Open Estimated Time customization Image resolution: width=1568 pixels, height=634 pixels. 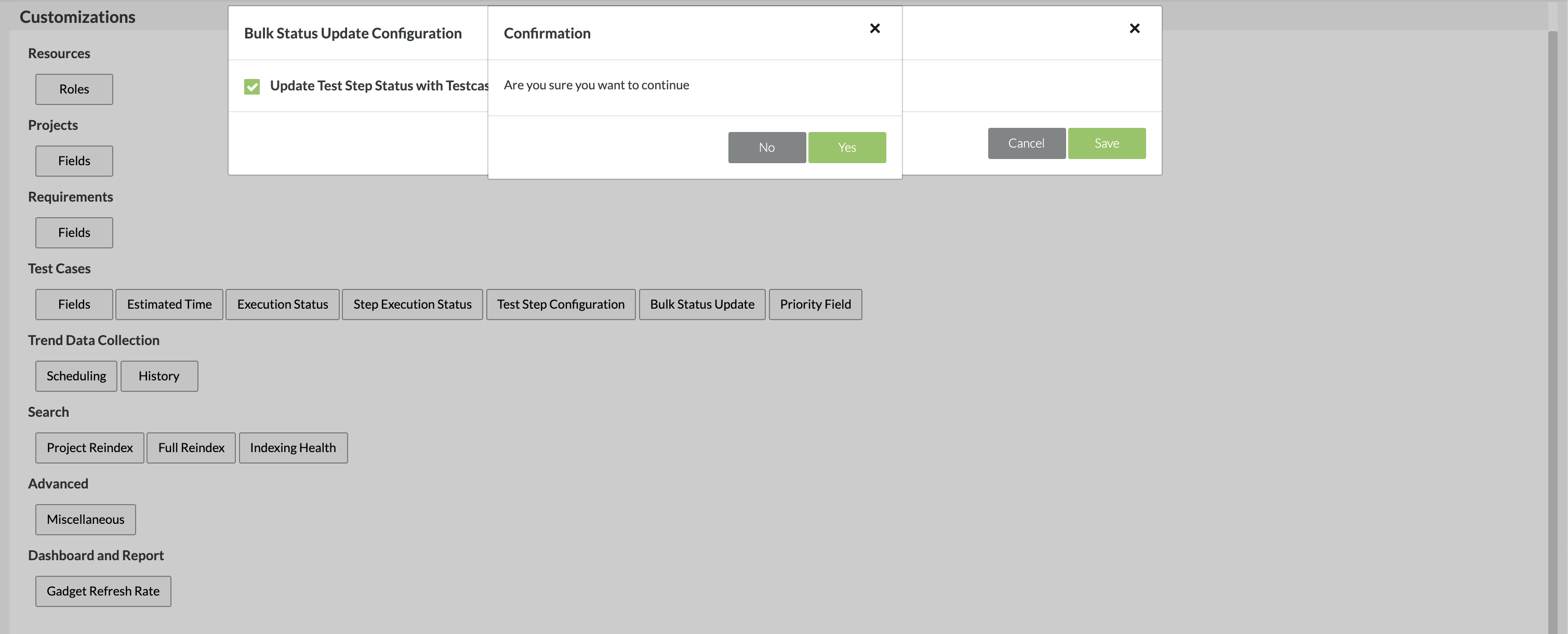(x=169, y=305)
